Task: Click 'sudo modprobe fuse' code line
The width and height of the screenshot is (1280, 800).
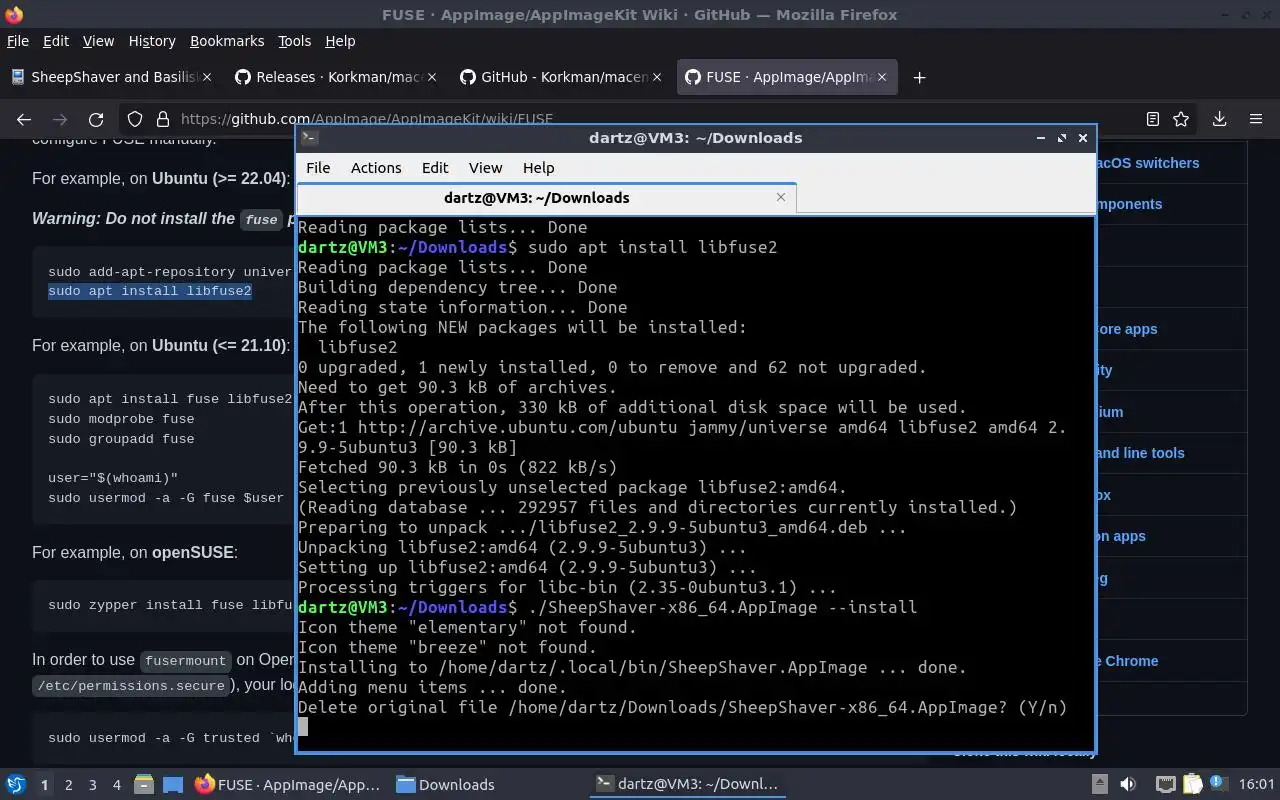Action: tap(121, 419)
